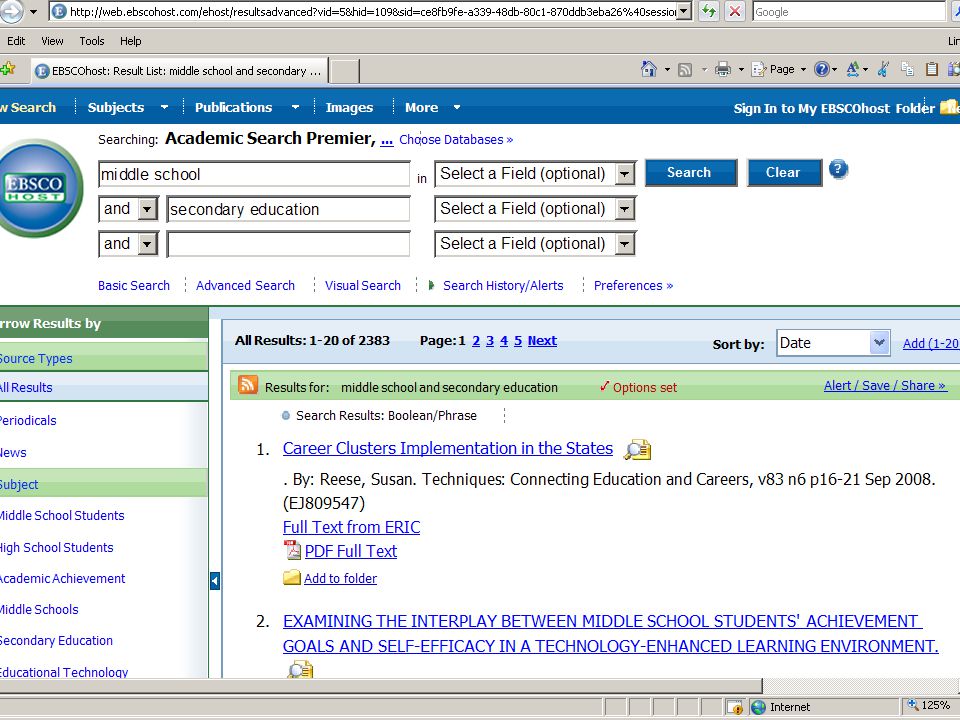Click the blue Search button
Screen dimensions: 960x720
[x=690, y=173]
